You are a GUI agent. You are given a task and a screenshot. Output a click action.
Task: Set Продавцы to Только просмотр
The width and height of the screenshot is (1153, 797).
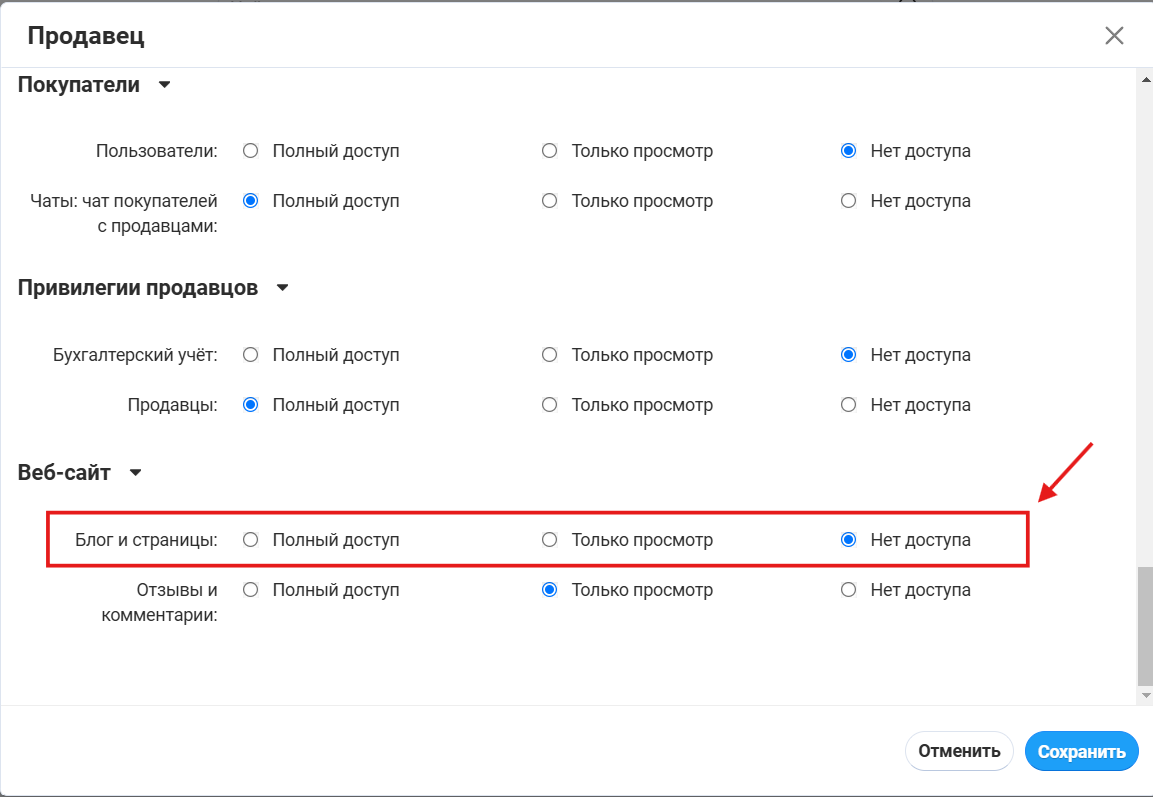[549, 405]
